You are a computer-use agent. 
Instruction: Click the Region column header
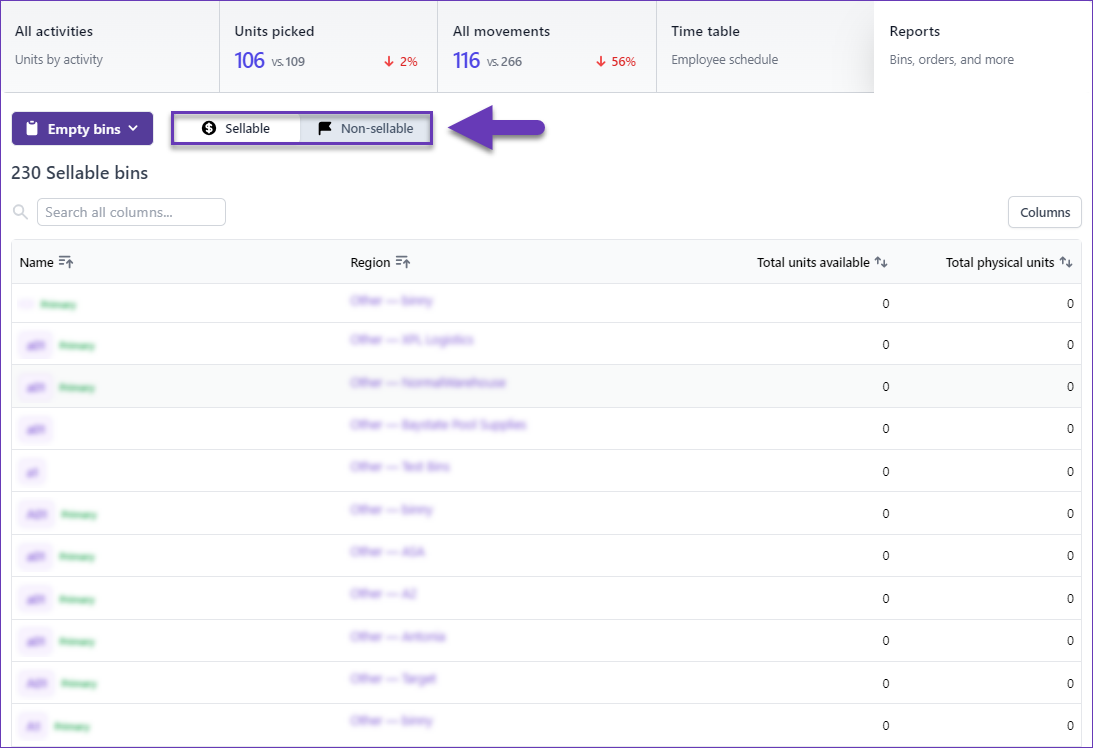(370, 262)
